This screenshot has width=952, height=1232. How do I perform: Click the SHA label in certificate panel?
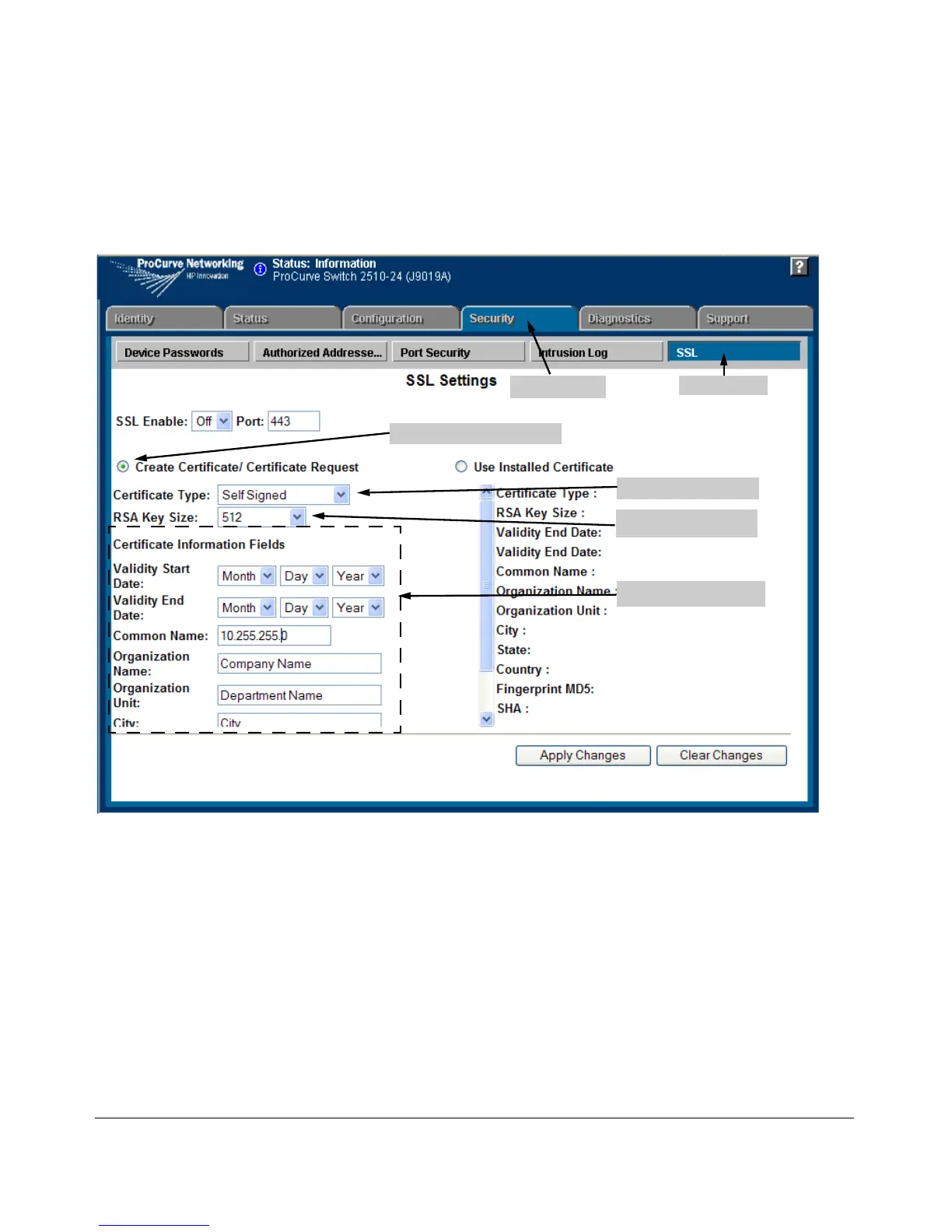[513, 709]
